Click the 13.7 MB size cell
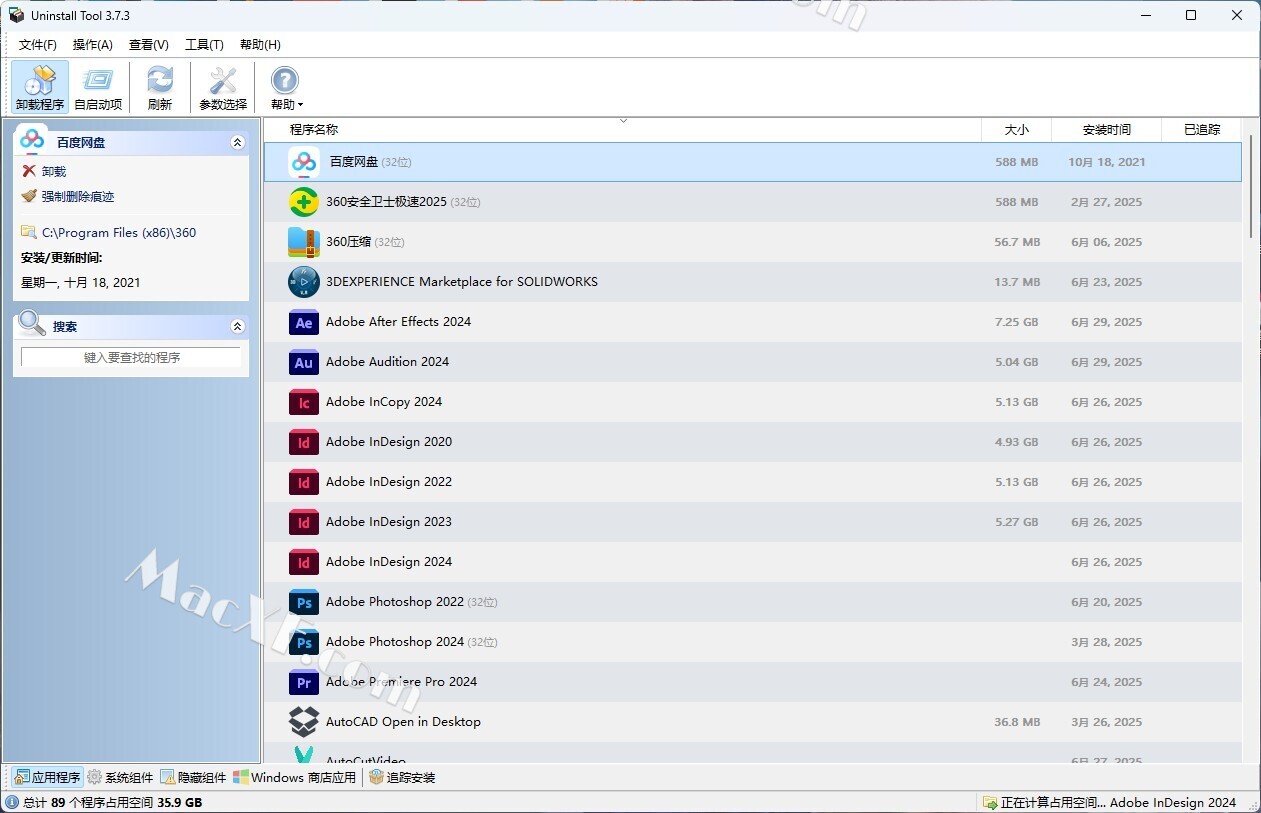The image size is (1261, 813). pos(1017,282)
